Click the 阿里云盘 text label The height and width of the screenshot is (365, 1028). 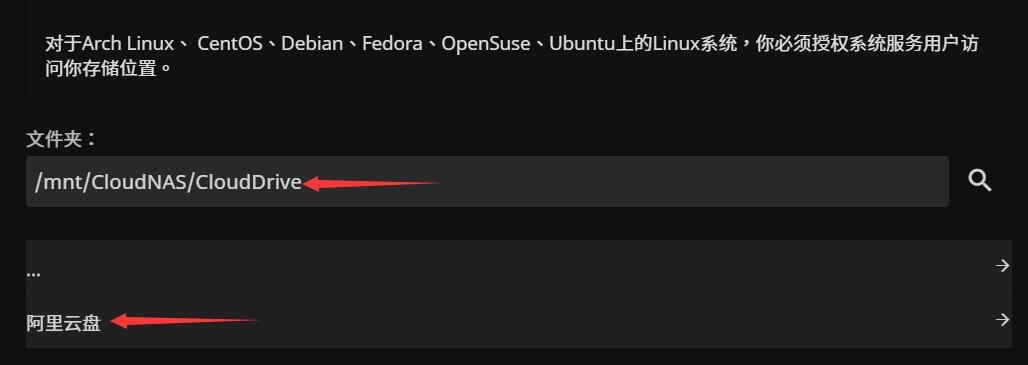64,322
